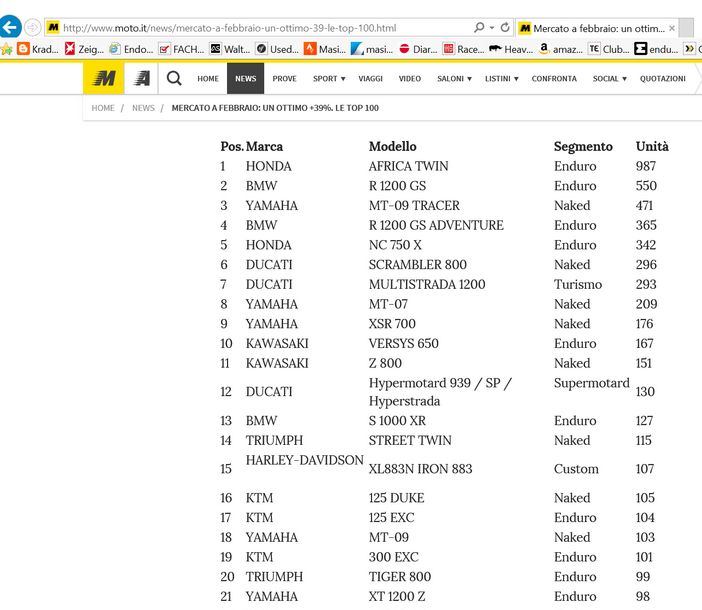Click the browser back arrow button
The image size is (702, 610).
10,27
